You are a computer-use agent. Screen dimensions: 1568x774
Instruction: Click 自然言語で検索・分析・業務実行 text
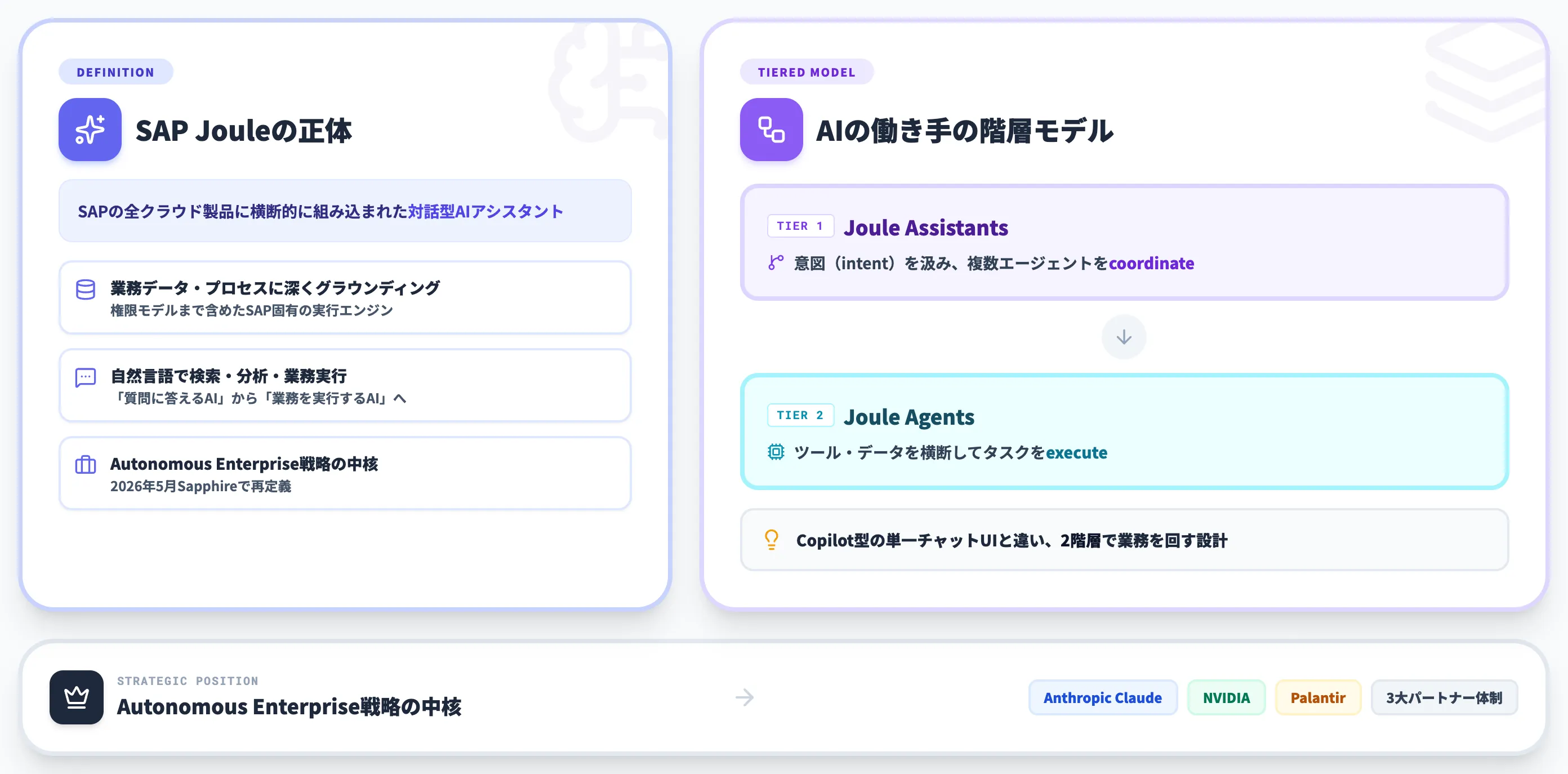pos(228,376)
